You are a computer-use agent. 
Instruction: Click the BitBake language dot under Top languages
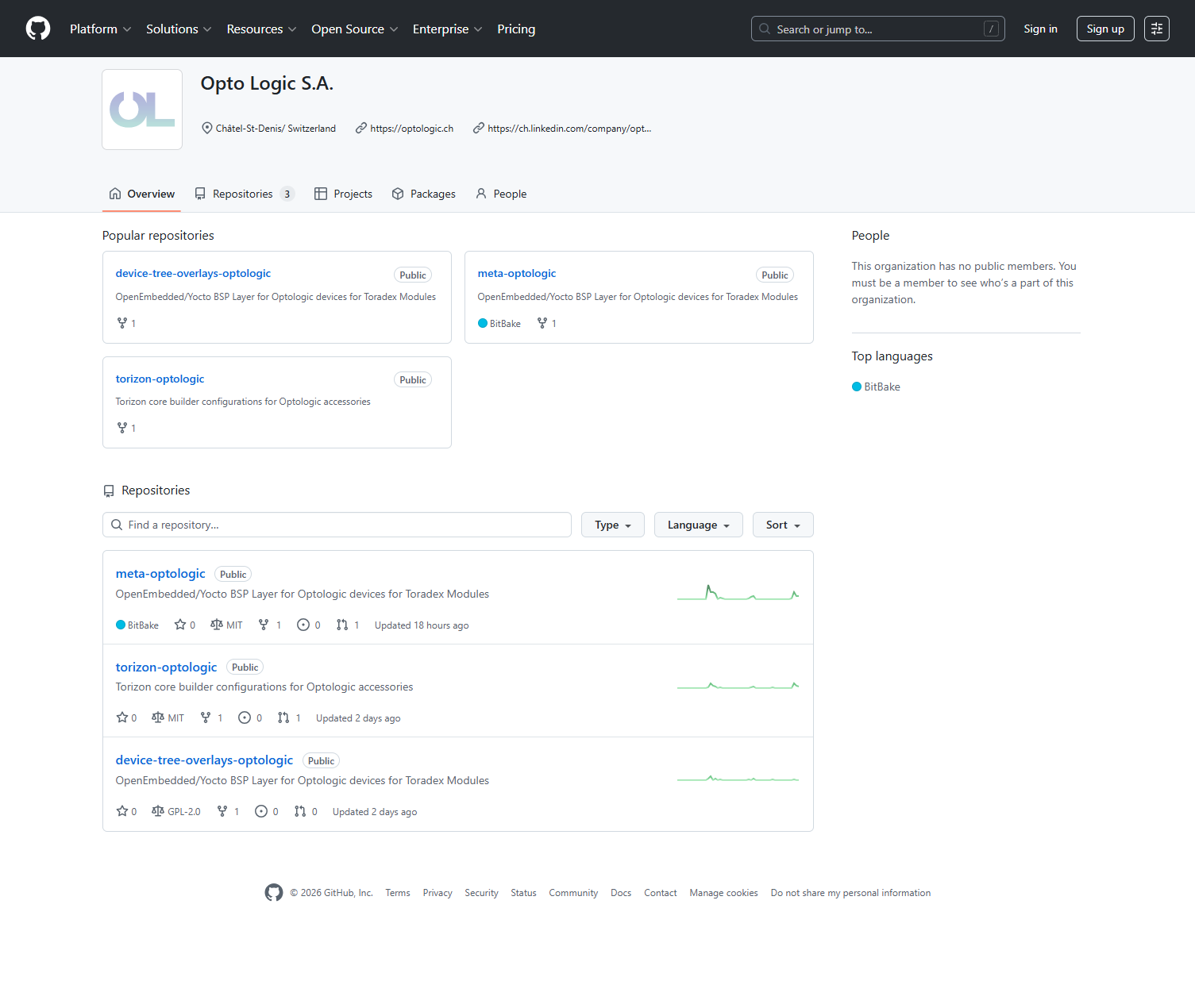pos(857,387)
